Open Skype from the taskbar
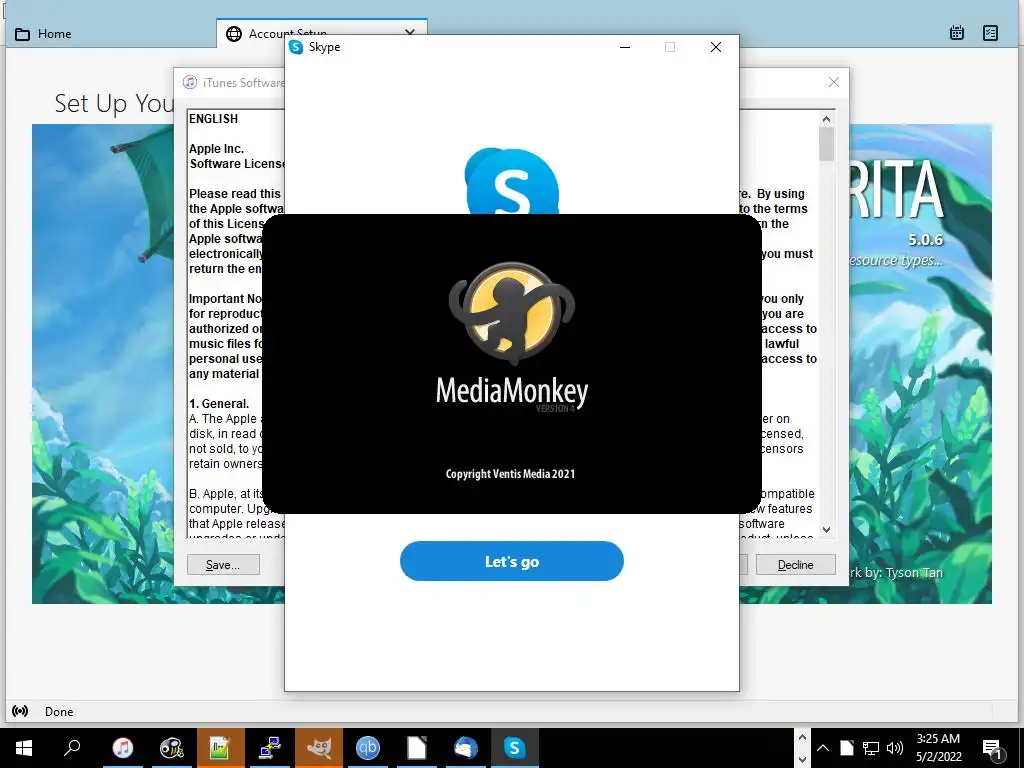This screenshot has width=1024, height=768. [x=515, y=748]
